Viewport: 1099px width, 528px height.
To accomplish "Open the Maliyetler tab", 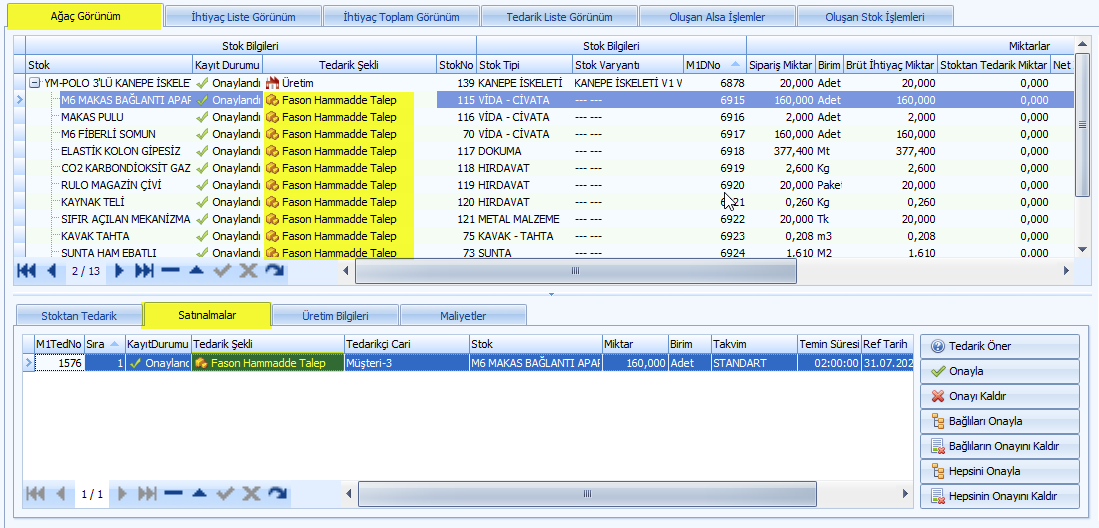I will pos(463,316).
